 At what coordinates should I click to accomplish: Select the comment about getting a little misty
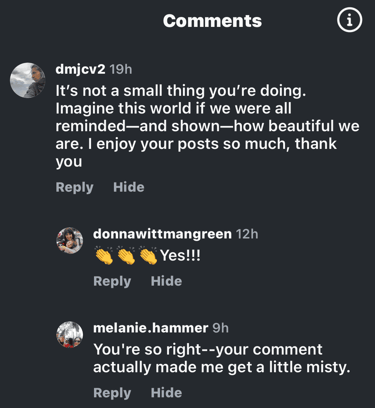222,358
